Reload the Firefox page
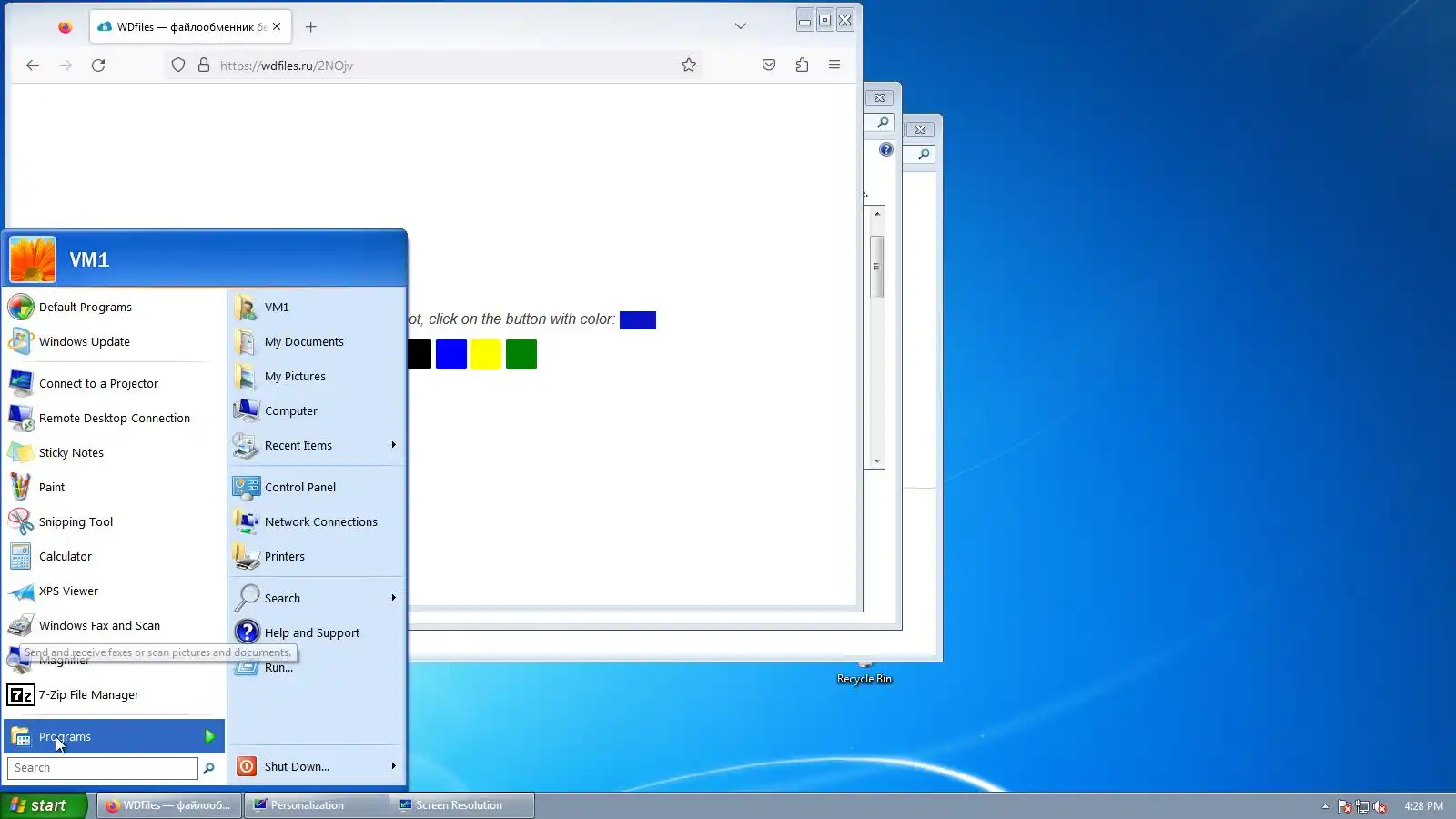This screenshot has width=1456, height=819. 98,65
